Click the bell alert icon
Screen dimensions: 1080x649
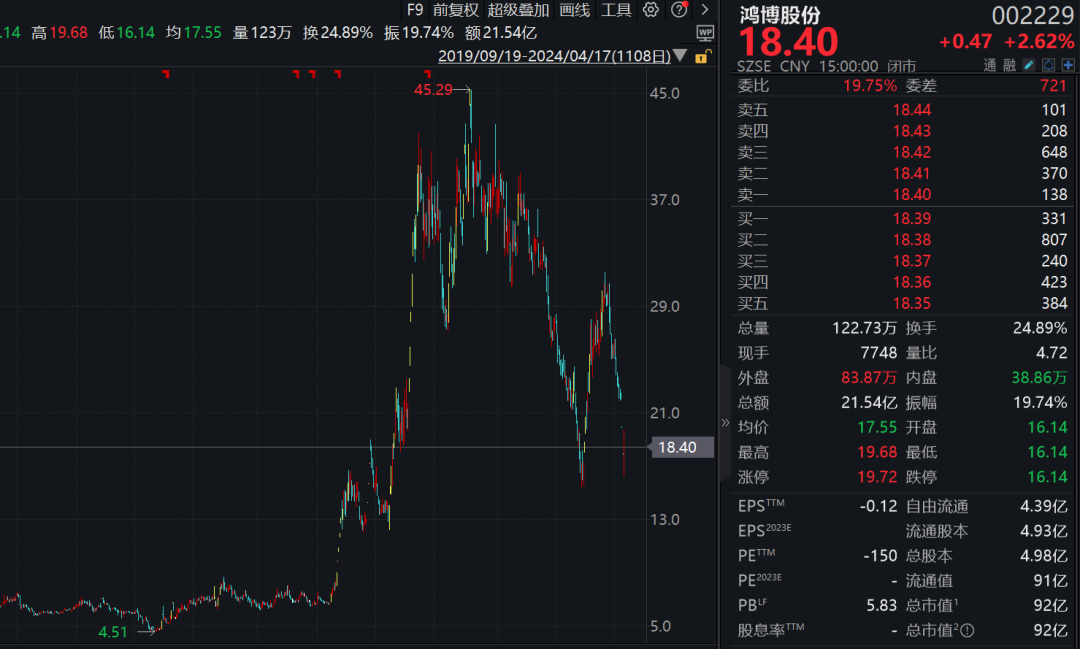[1049, 66]
